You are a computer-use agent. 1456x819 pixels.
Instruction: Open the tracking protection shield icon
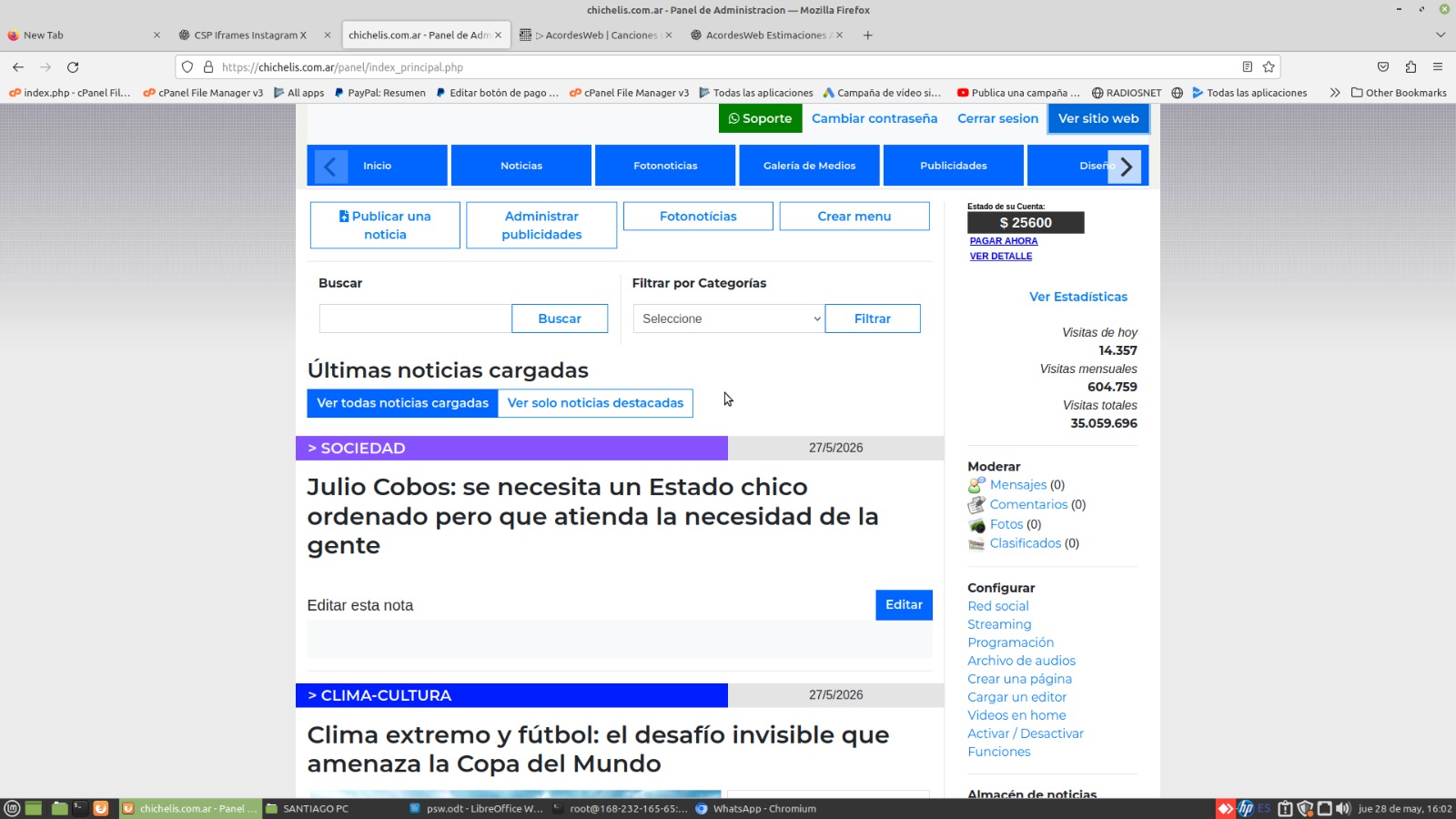tap(187, 67)
